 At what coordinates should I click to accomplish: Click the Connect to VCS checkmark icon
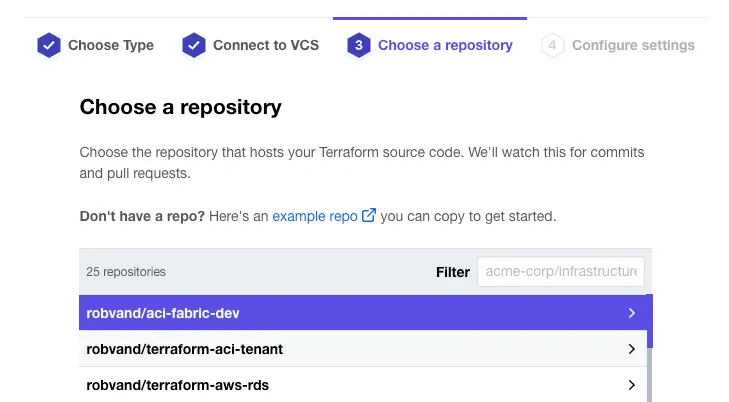[194, 46]
